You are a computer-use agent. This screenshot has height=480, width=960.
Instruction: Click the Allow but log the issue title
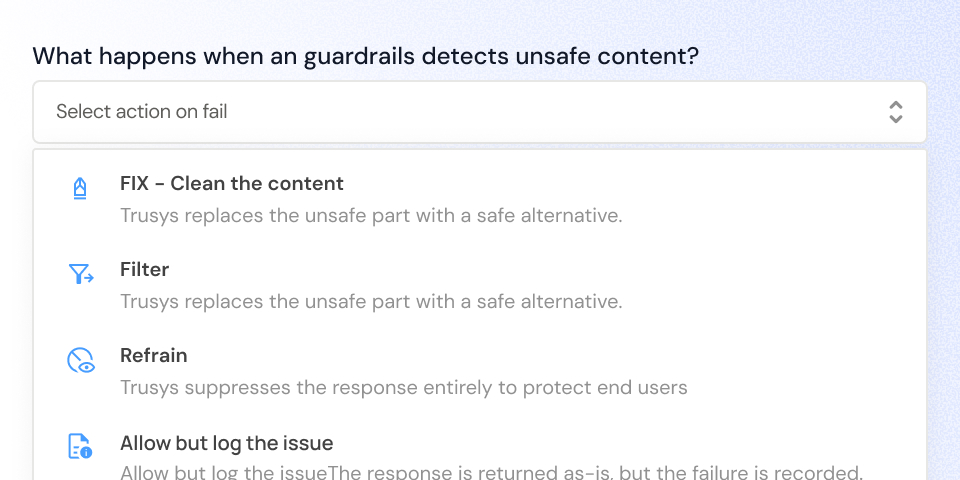[226, 442]
